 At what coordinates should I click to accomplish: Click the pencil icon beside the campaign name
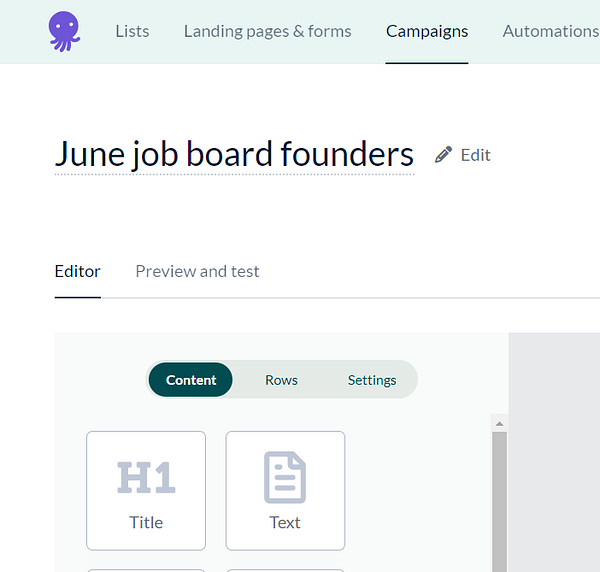tap(444, 155)
